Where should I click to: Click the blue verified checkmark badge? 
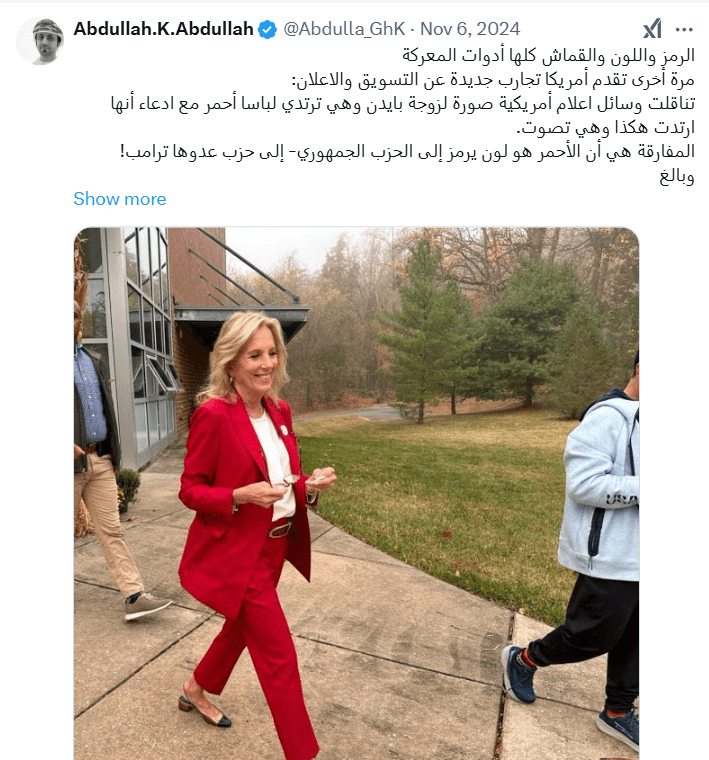pyautogui.click(x=267, y=30)
